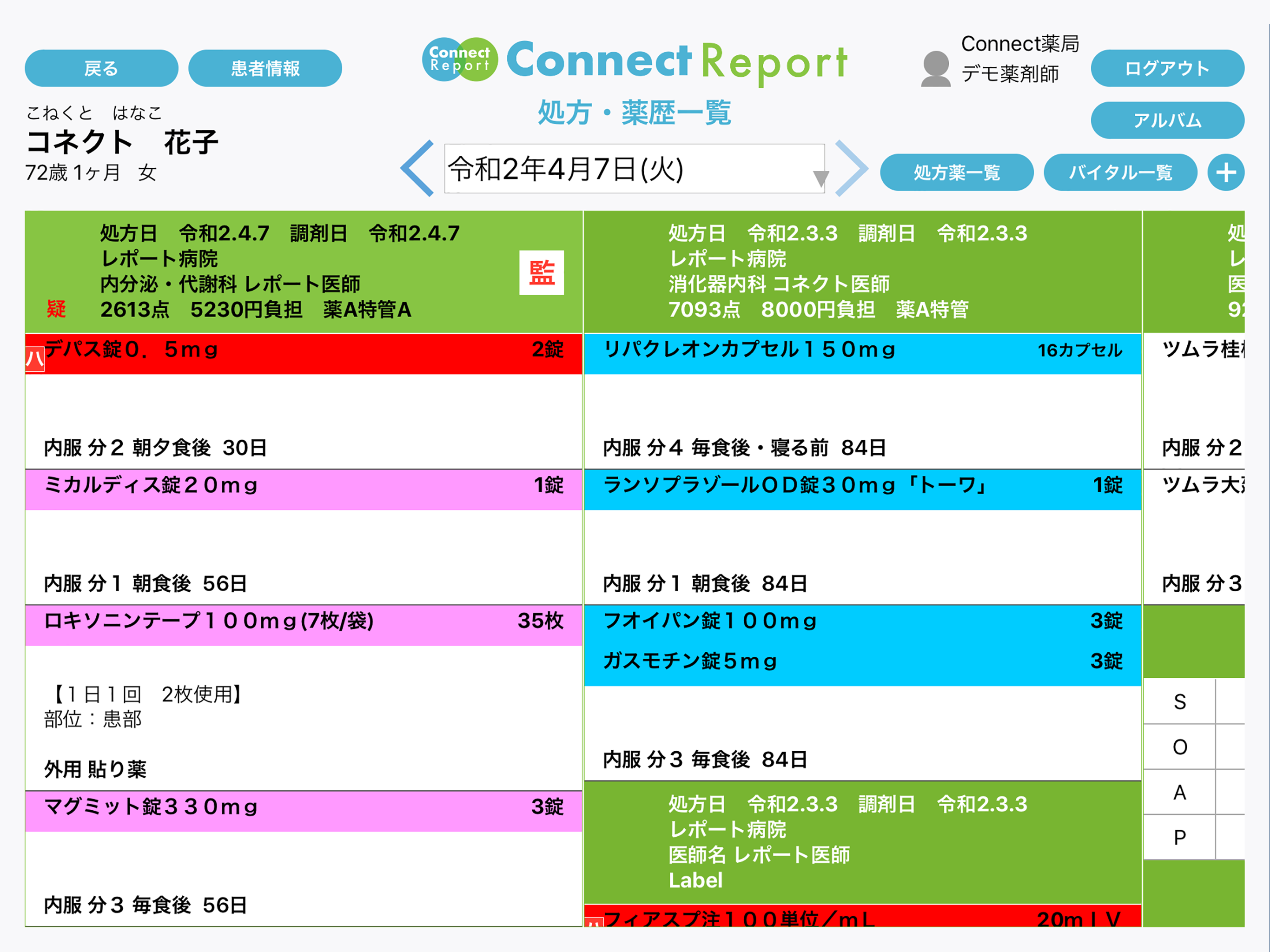Select the red デパス錠0.5mg row
1270x952 pixels.
[303, 353]
